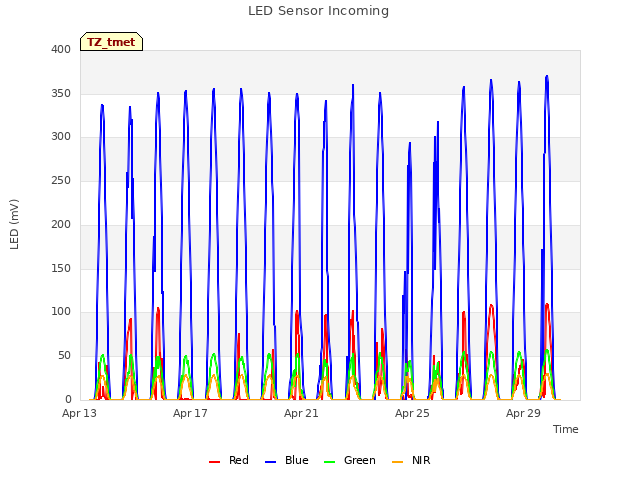Click the 350 y-axis tick label
The width and height of the screenshot is (640, 480).
61,93
